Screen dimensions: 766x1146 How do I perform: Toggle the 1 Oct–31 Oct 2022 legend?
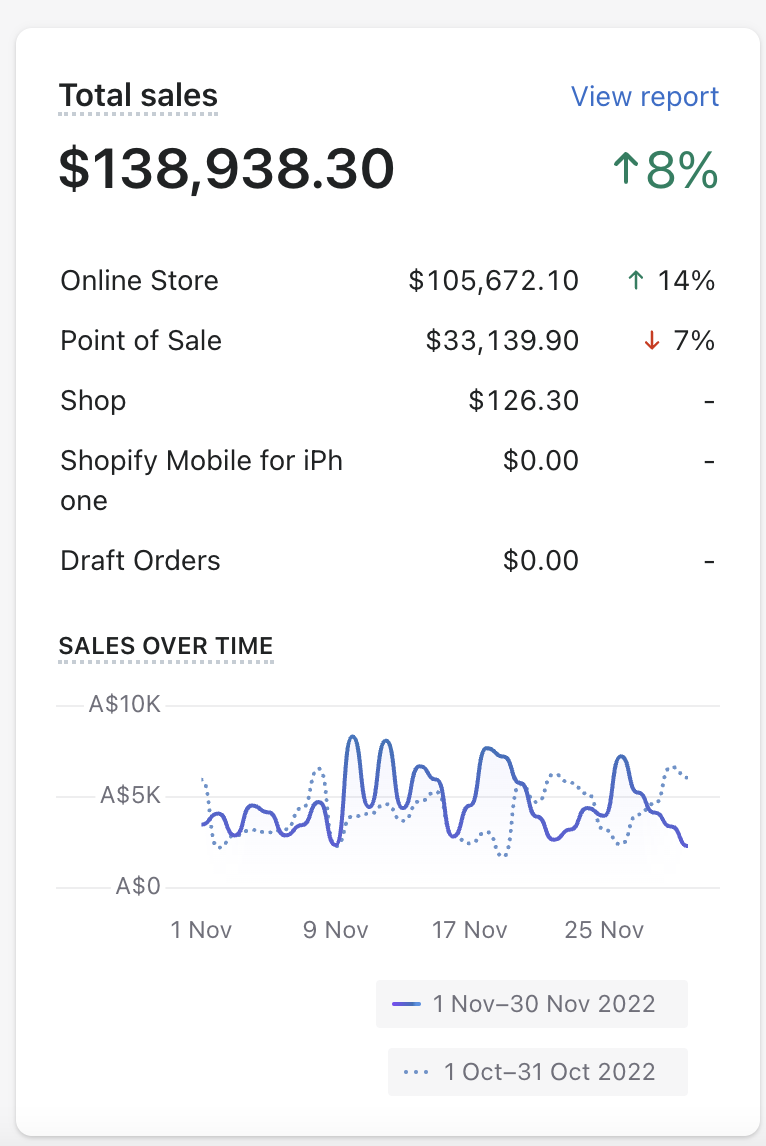(537, 1072)
